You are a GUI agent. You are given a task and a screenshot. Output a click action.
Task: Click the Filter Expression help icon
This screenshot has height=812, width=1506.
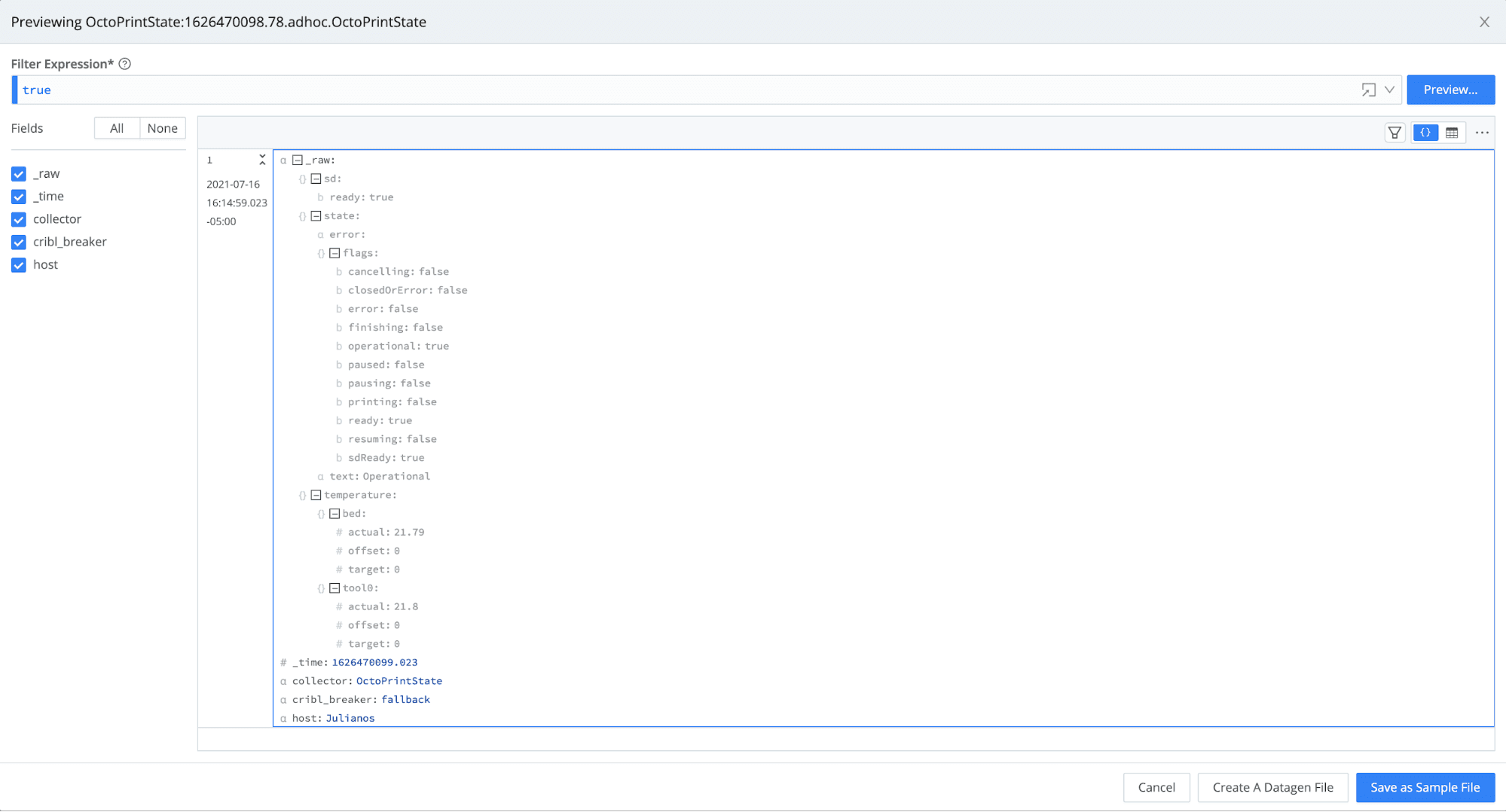coord(125,64)
